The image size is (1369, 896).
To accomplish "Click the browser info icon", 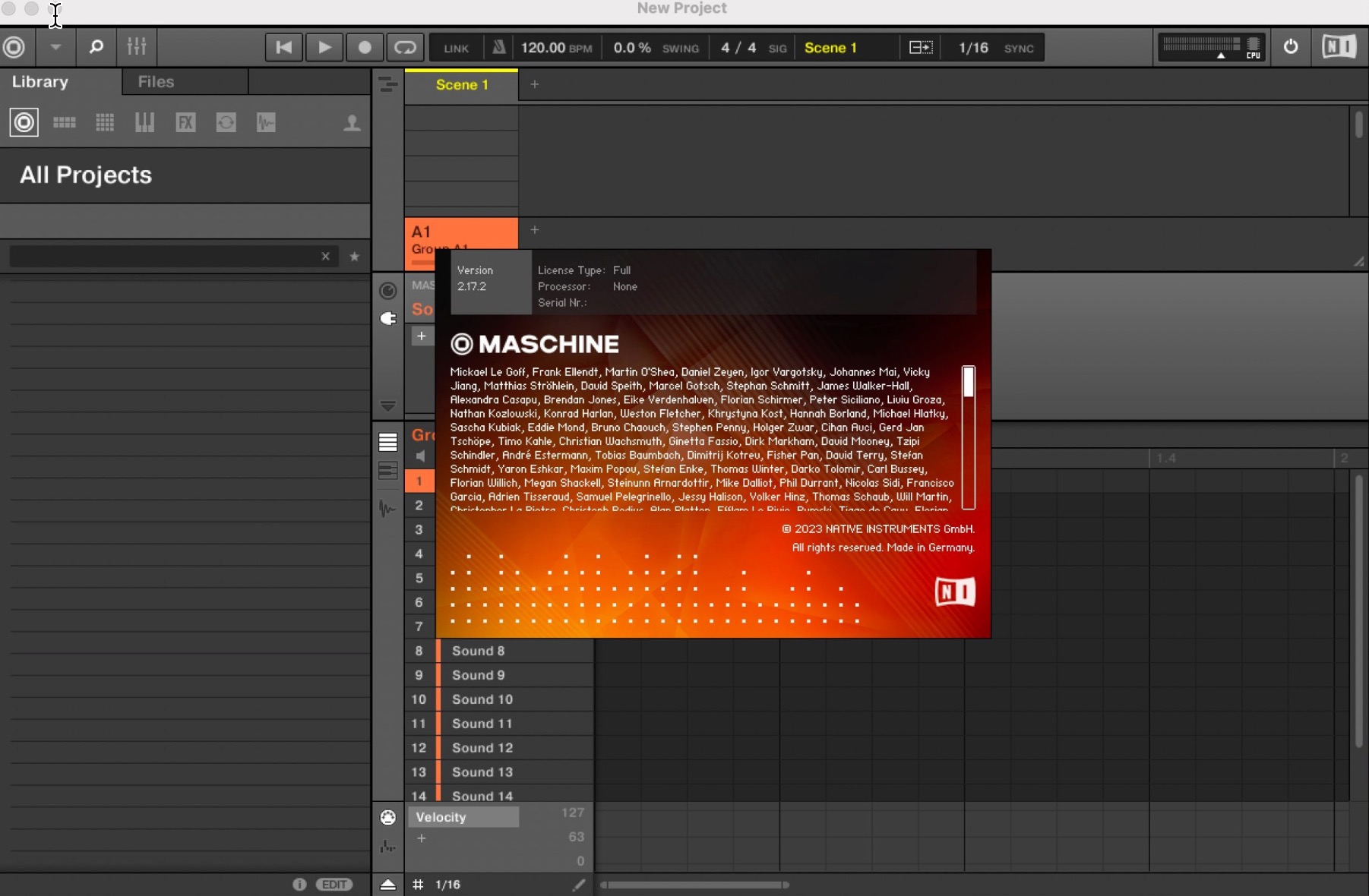I will (299, 885).
